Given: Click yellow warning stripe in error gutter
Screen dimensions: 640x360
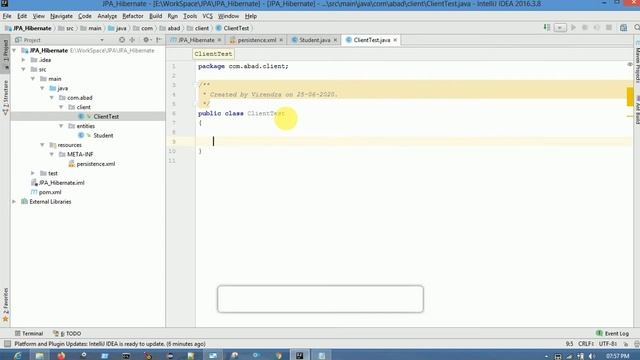Looking at the screenshot, I should coord(630,97).
